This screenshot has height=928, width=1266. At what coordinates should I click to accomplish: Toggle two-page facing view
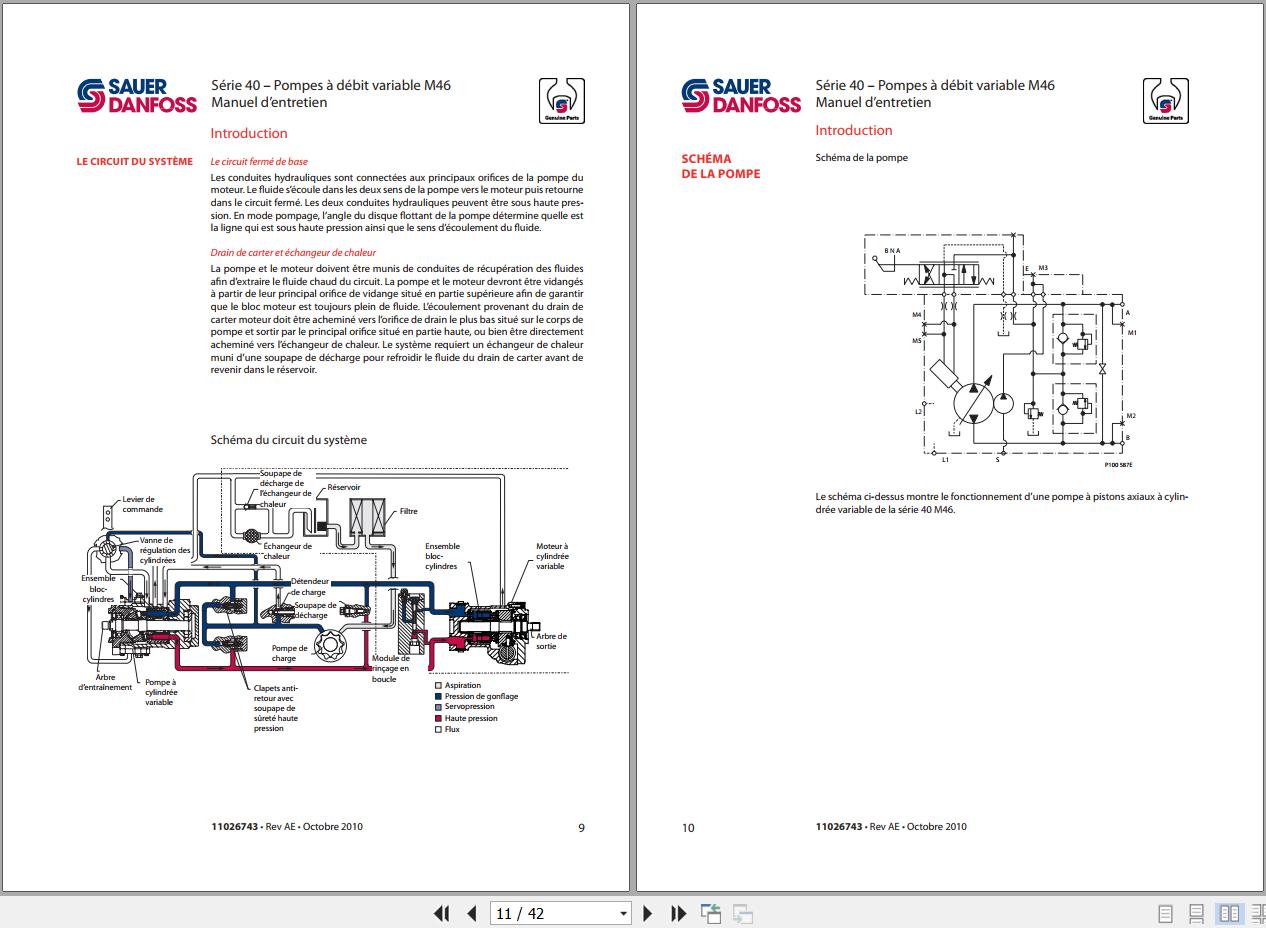[x=1229, y=913]
